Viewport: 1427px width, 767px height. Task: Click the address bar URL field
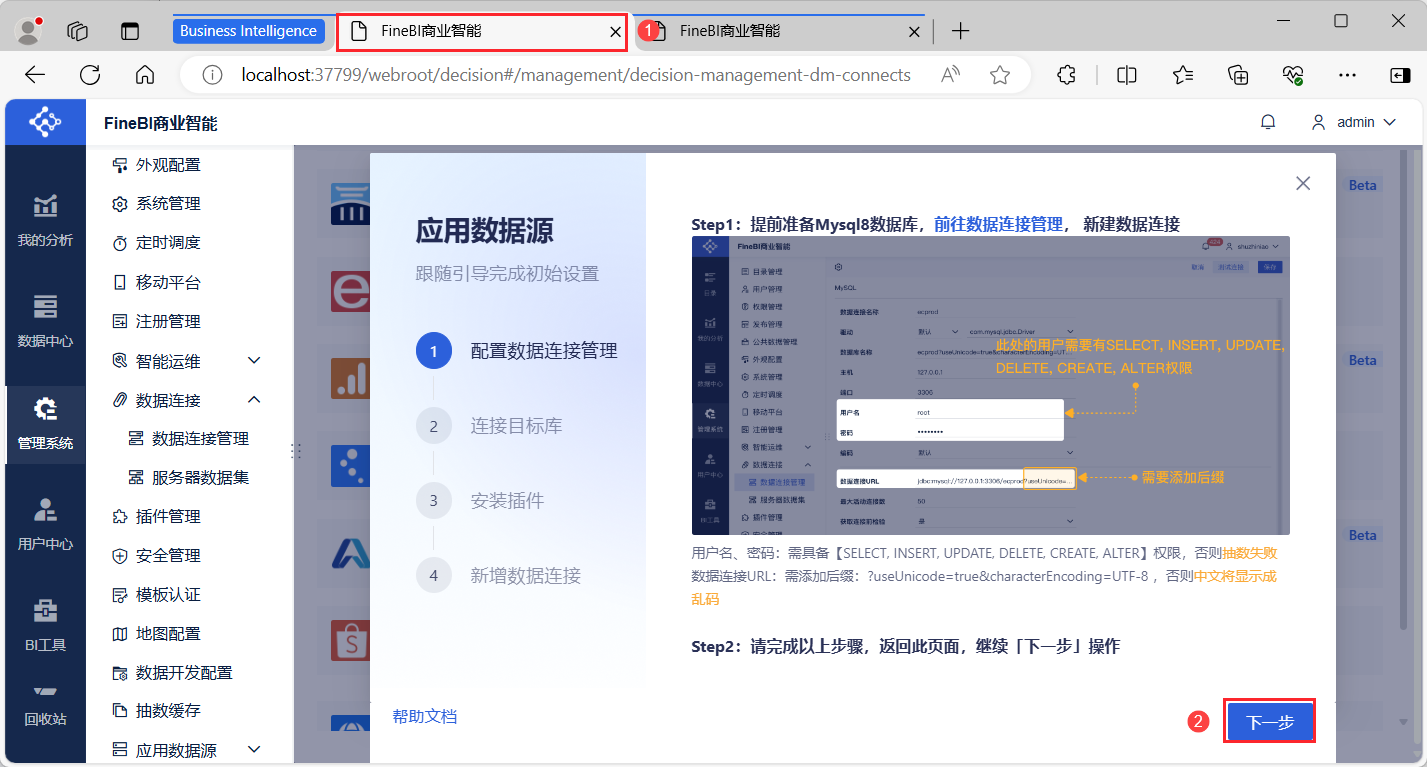(x=576, y=75)
